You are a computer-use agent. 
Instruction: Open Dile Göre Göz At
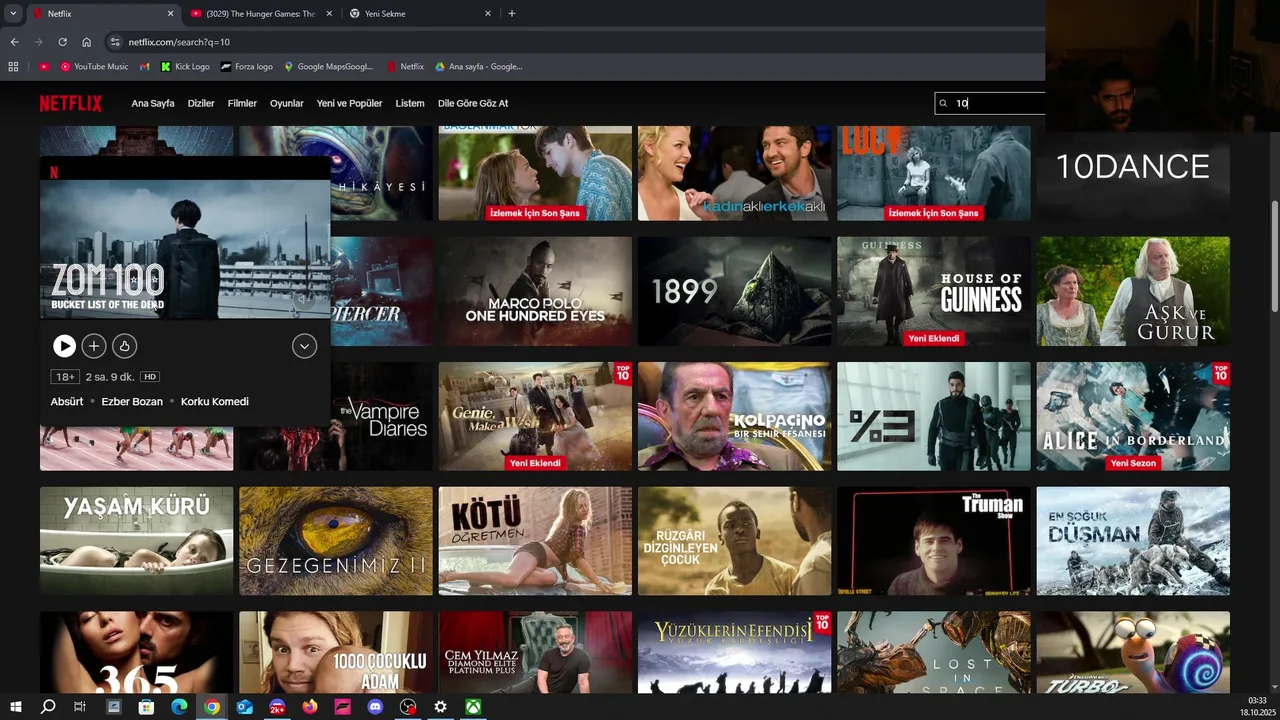coord(473,103)
